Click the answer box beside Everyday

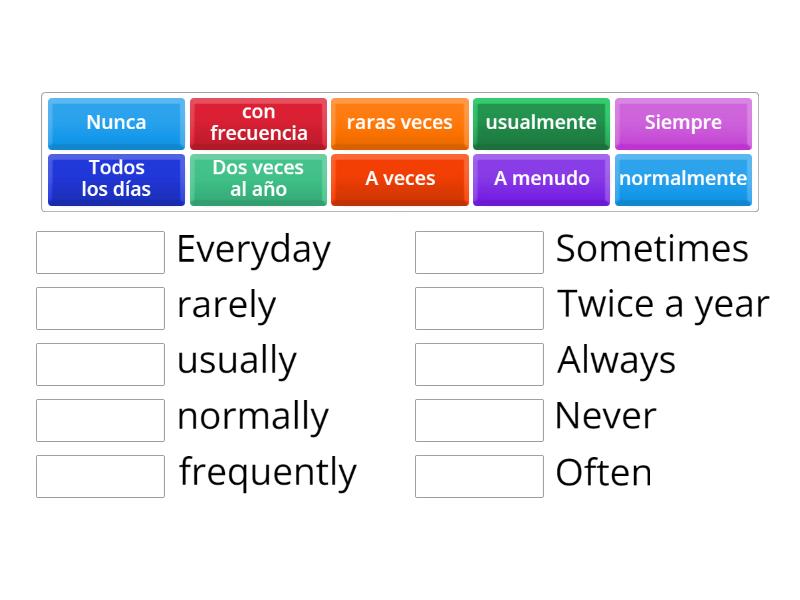click(100, 252)
